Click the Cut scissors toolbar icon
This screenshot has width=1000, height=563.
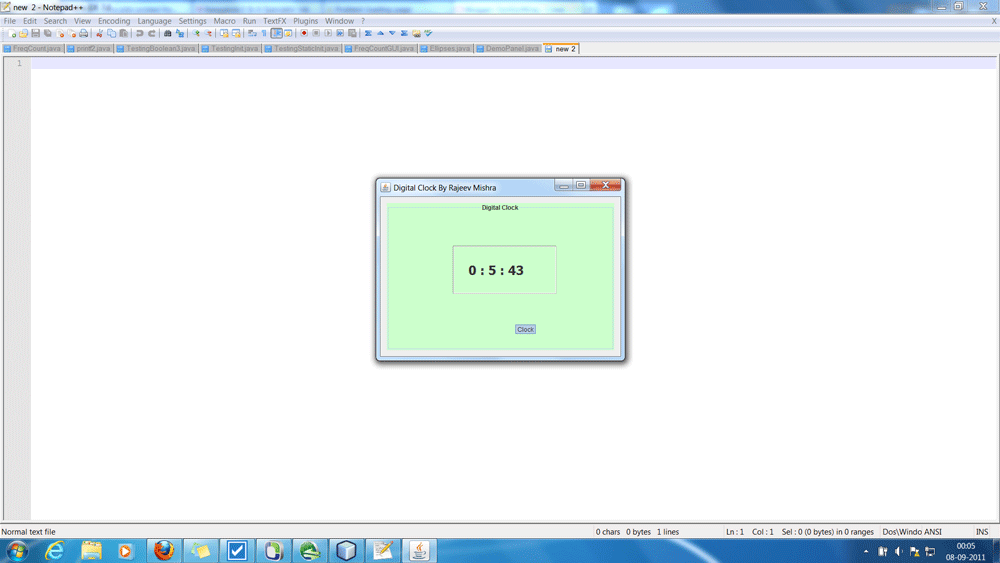click(99, 33)
